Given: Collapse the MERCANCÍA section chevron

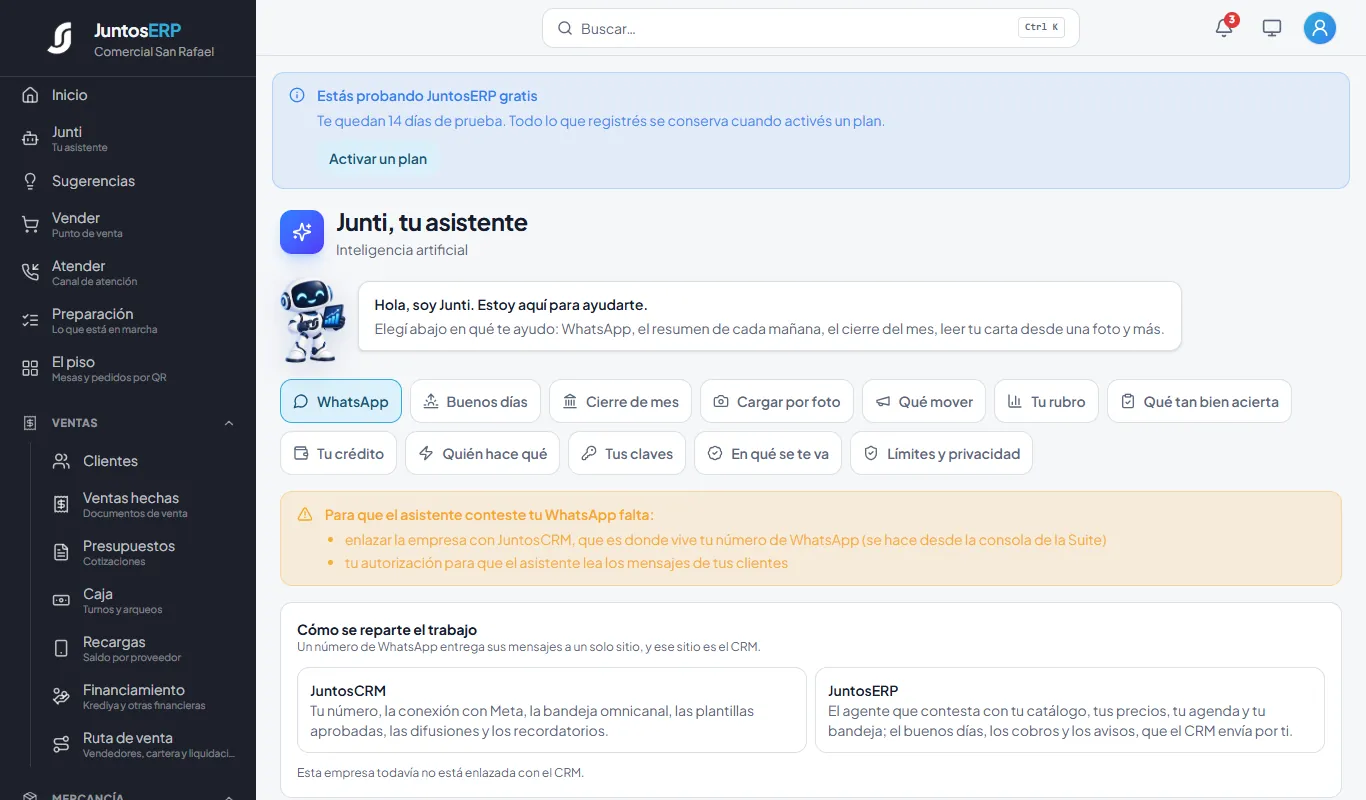Looking at the screenshot, I should (x=229, y=797).
